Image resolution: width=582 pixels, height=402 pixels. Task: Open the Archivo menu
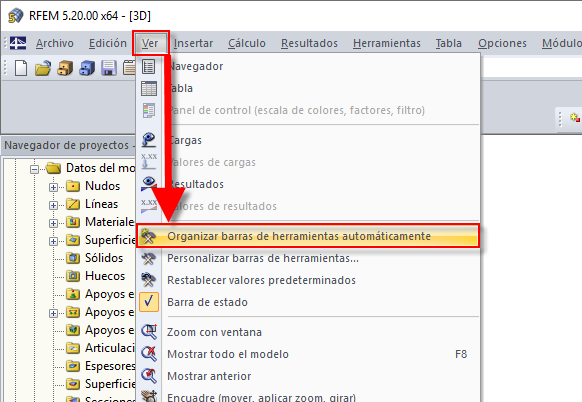55,43
